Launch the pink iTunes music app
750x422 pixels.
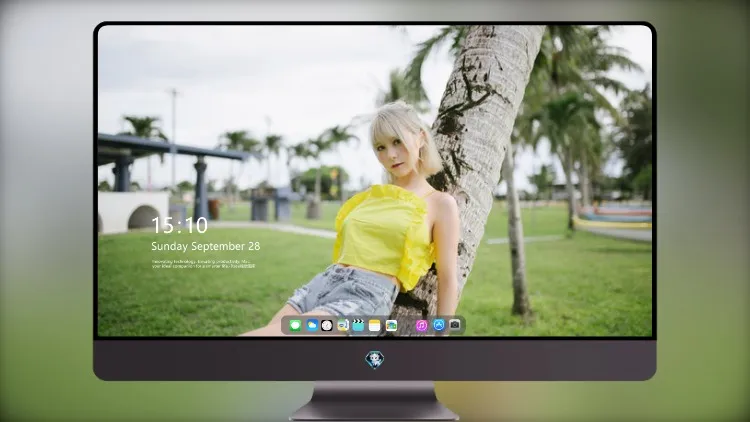(x=421, y=325)
